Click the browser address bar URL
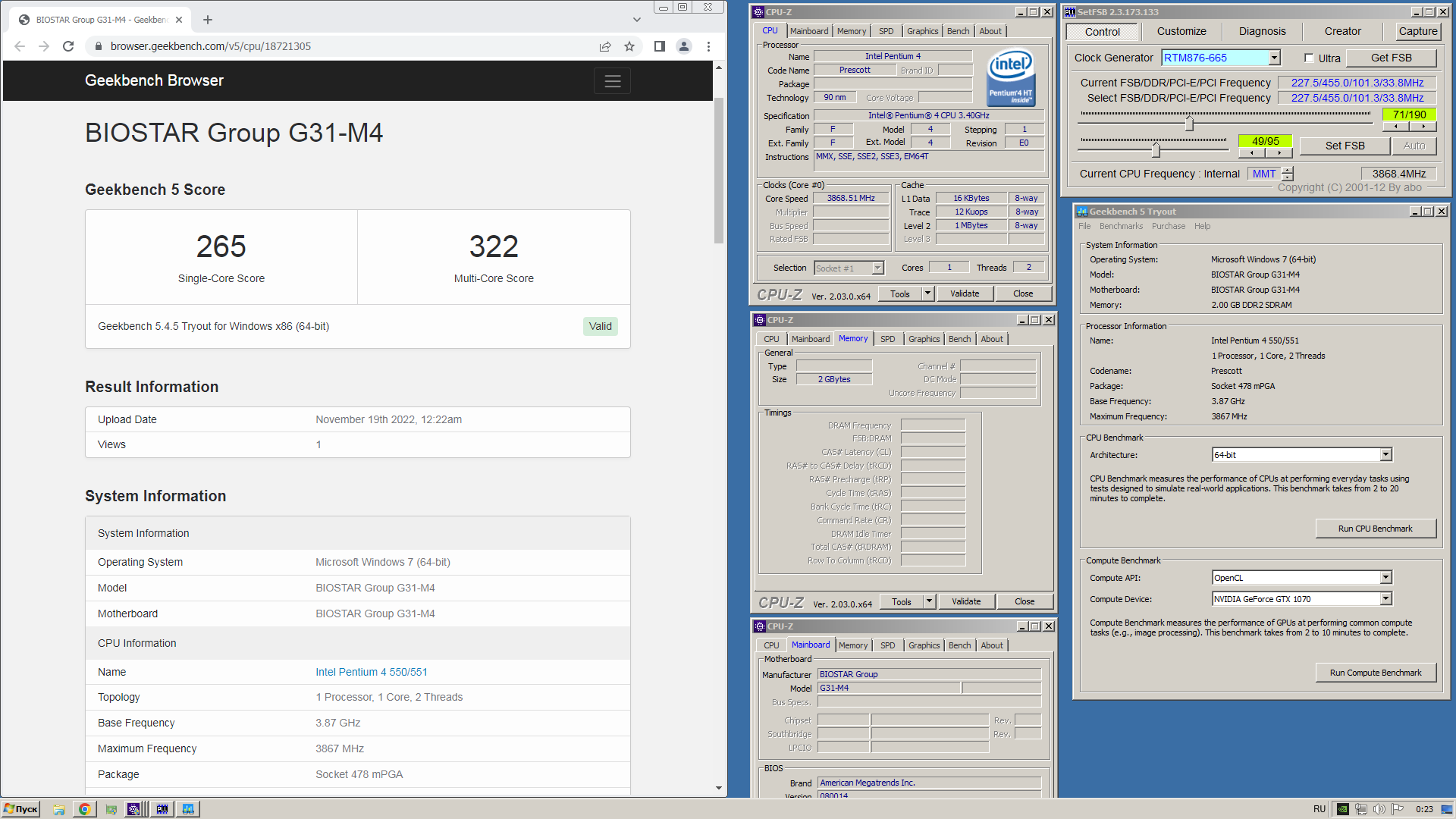 (211, 46)
